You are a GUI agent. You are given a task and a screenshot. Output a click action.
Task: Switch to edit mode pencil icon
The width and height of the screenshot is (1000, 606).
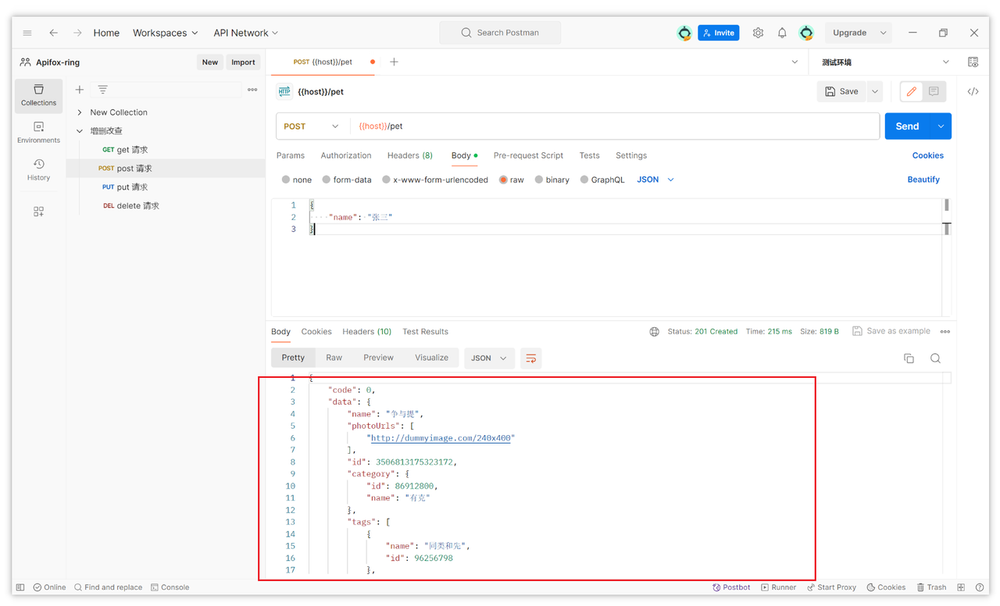911,91
